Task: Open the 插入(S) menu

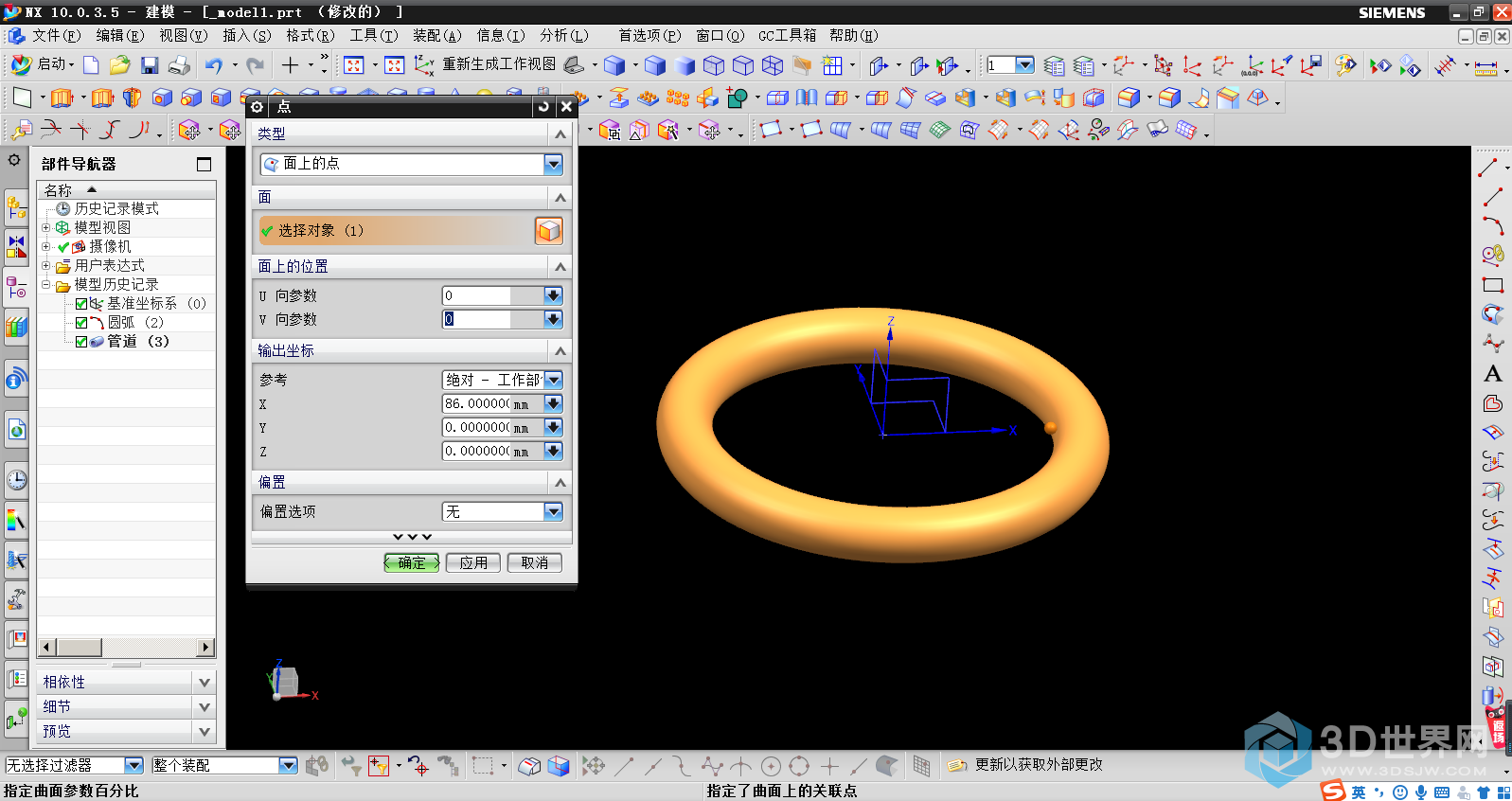Action: 246,35
